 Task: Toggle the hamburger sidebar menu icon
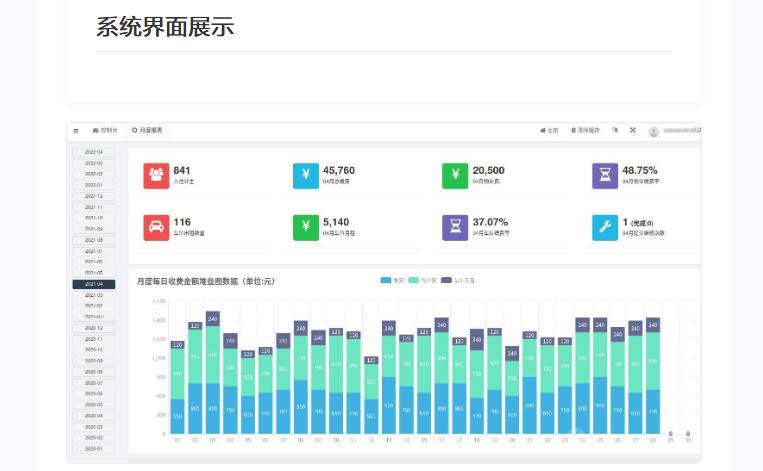pos(76,130)
